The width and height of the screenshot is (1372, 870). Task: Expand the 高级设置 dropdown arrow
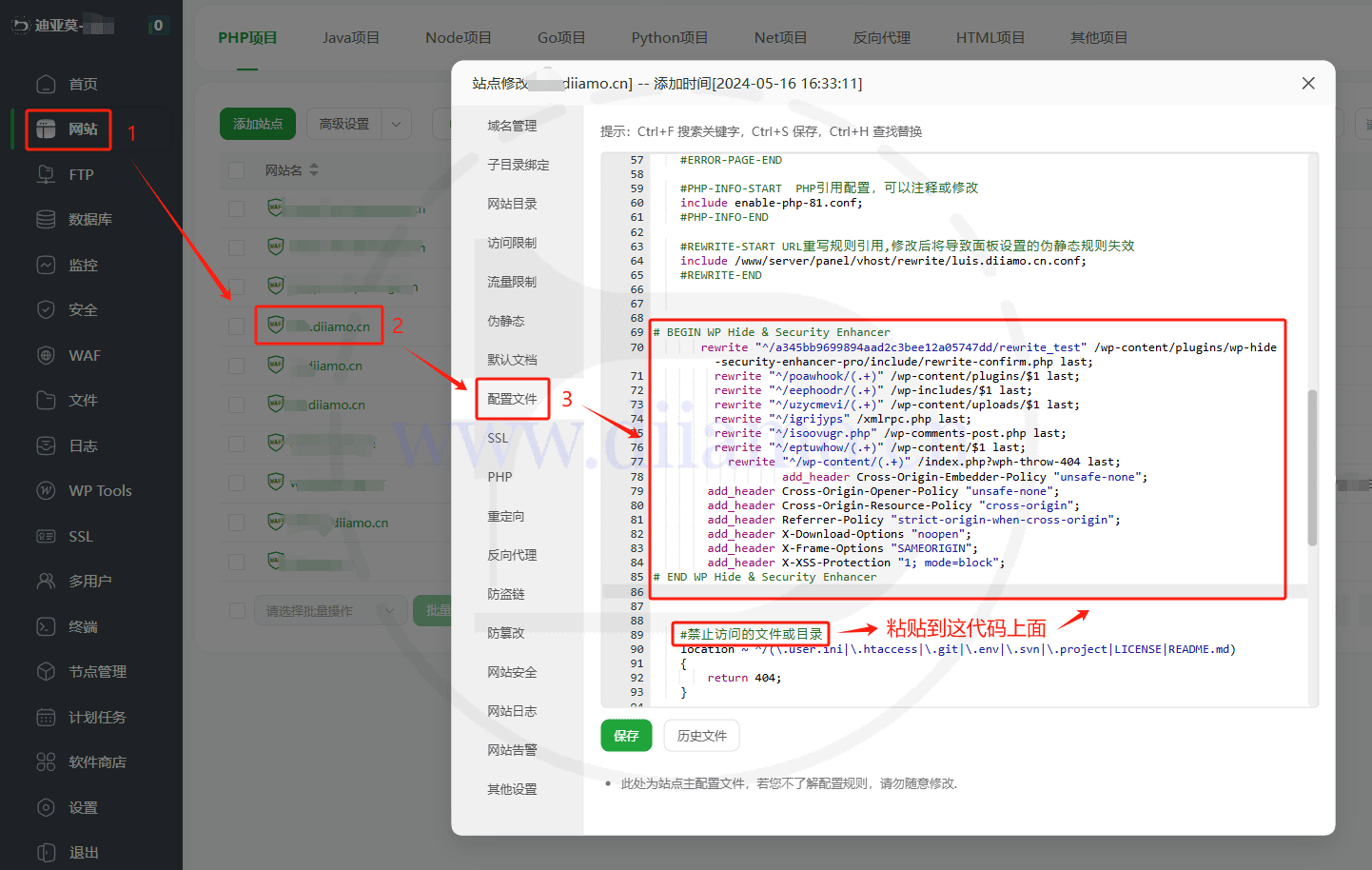[x=396, y=124]
